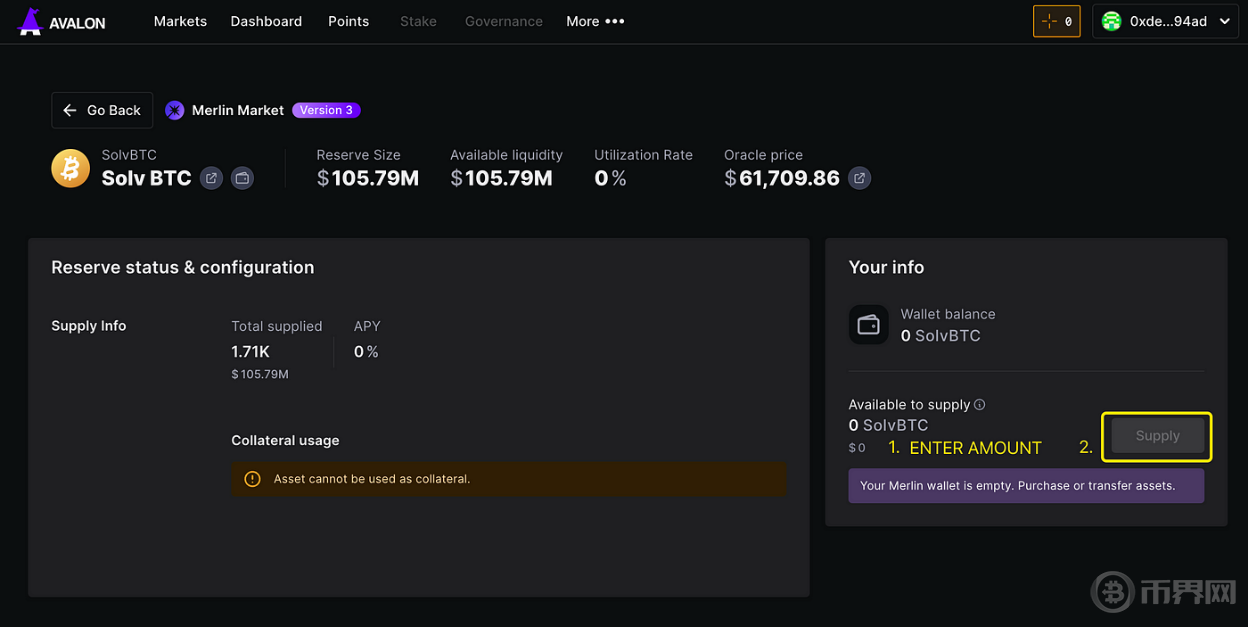1248x627 pixels.
Task: Open the More menu
Action: click(595, 21)
